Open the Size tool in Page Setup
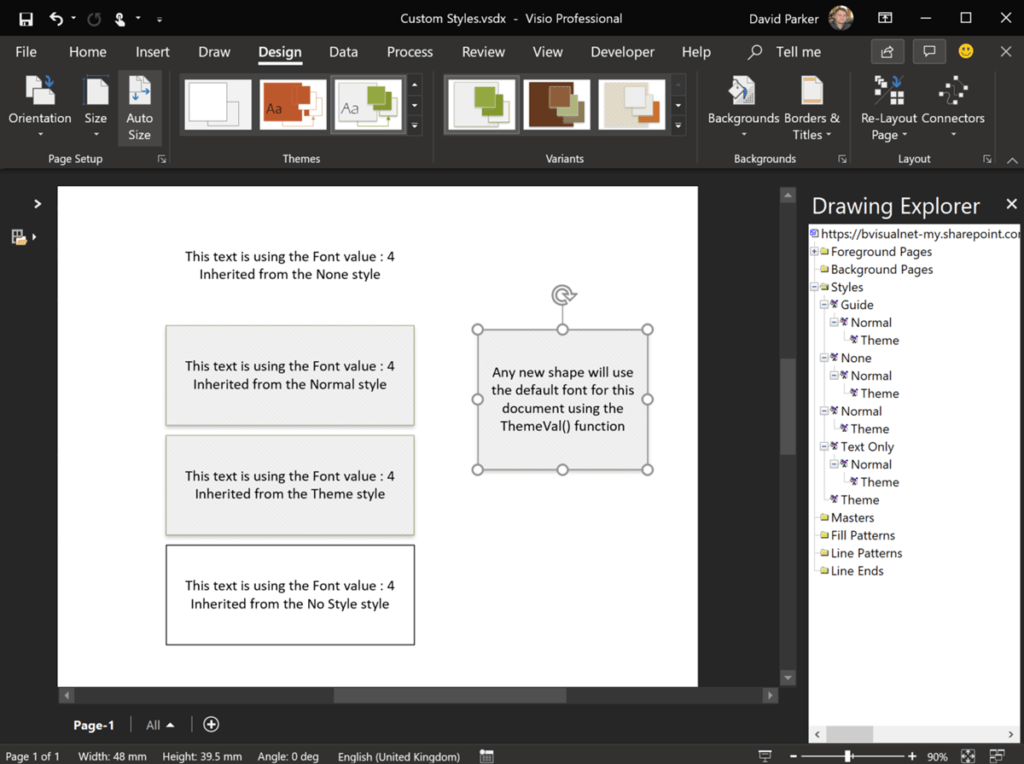The height and width of the screenshot is (764, 1024). coord(95,105)
